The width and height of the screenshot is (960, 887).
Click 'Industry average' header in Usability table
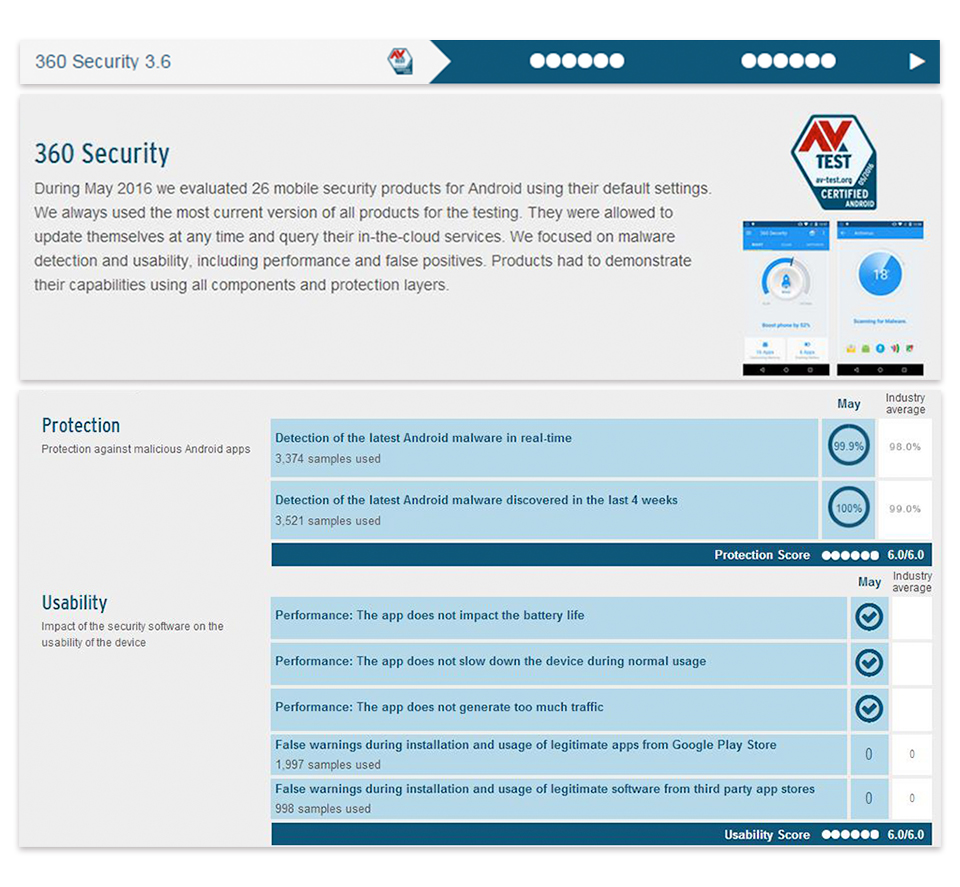[912, 582]
